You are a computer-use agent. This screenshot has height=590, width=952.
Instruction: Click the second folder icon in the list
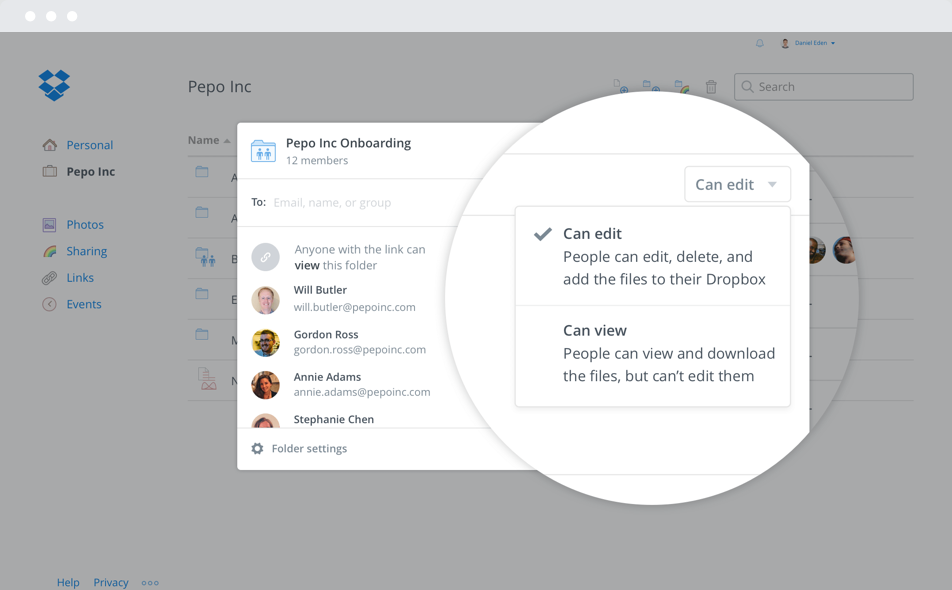coord(202,212)
